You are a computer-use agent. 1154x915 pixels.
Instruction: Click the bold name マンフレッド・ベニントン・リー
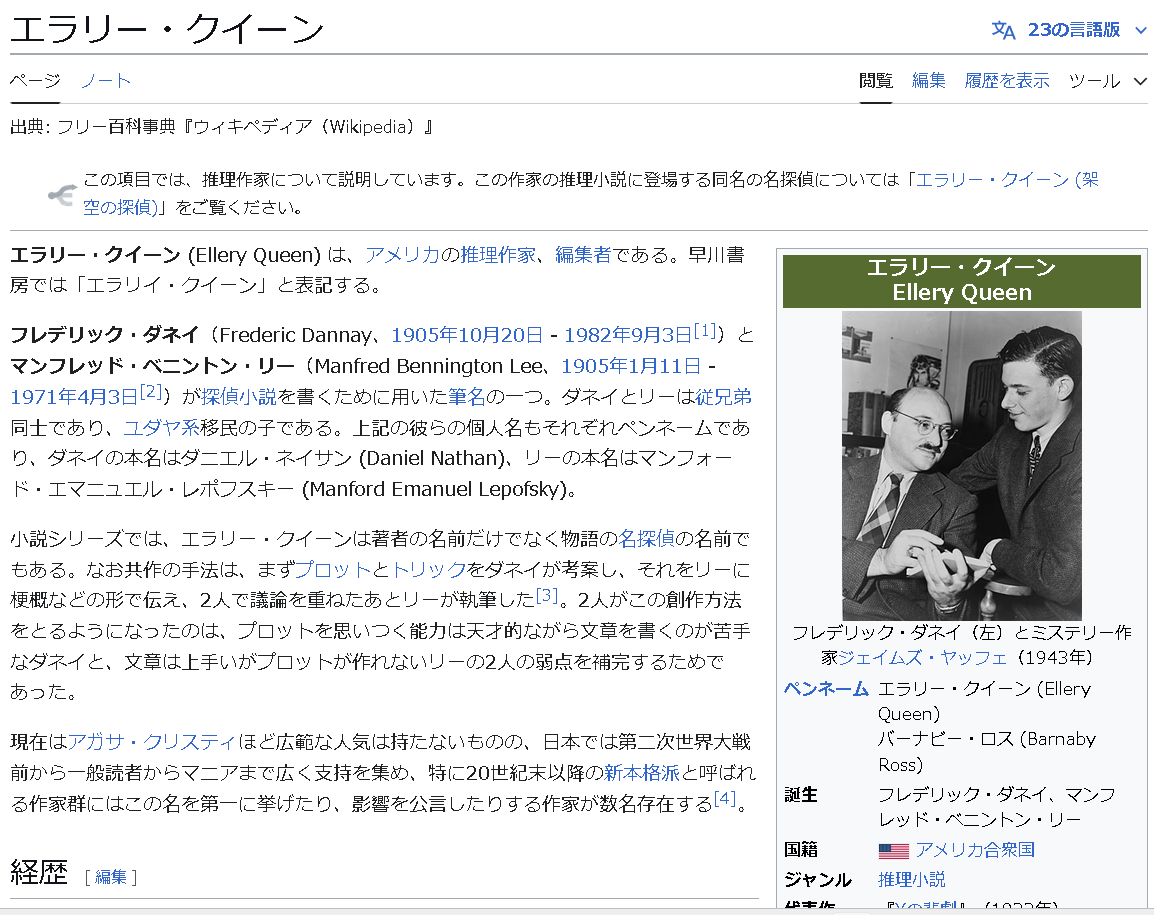point(152,366)
